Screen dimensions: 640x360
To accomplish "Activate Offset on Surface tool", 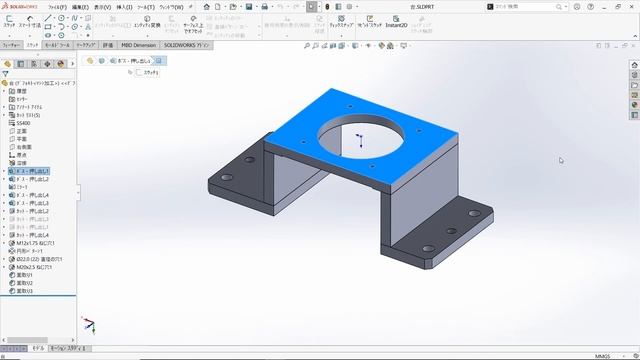I will coord(193,24).
